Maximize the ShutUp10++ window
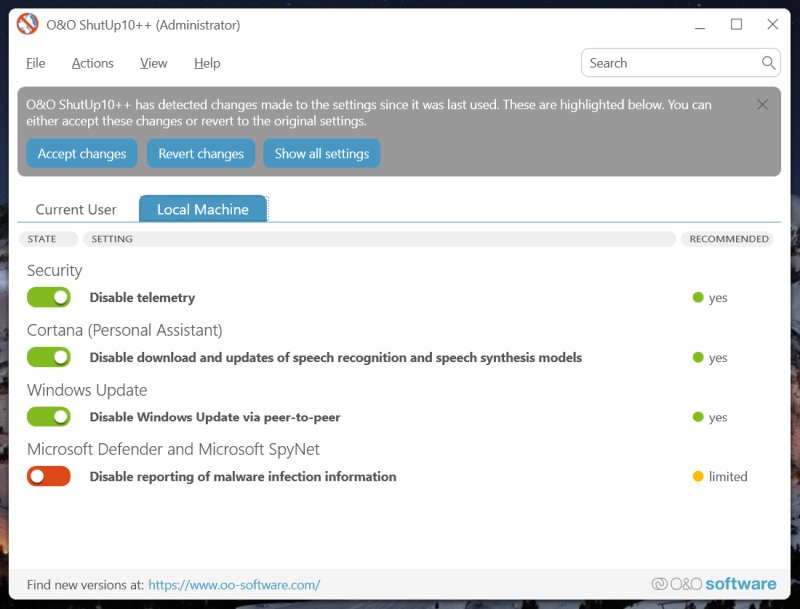Image resolution: width=800 pixels, height=609 pixels. (x=736, y=25)
